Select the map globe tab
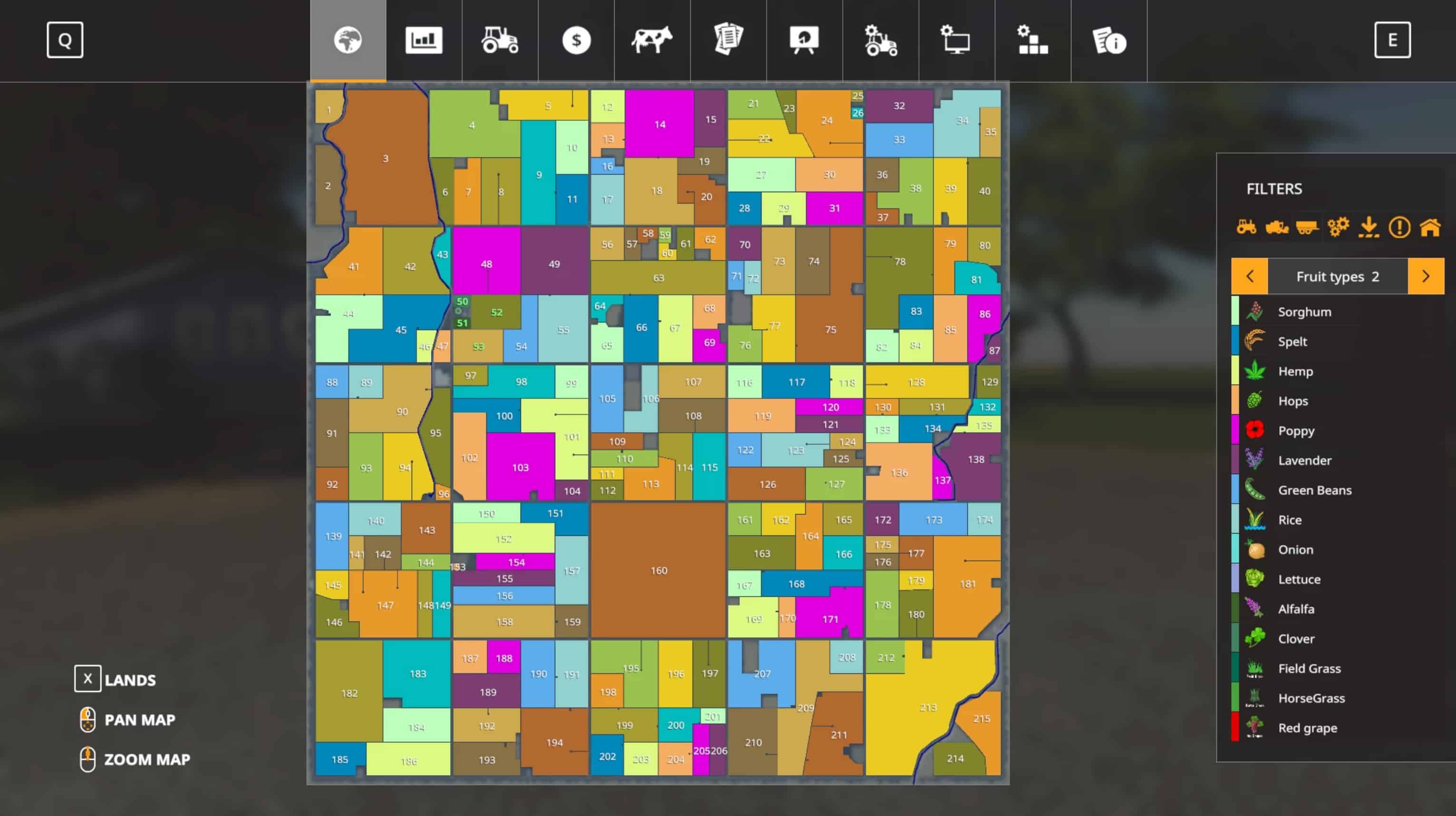Image resolution: width=1456 pixels, height=816 pixels. pos(347,41)
